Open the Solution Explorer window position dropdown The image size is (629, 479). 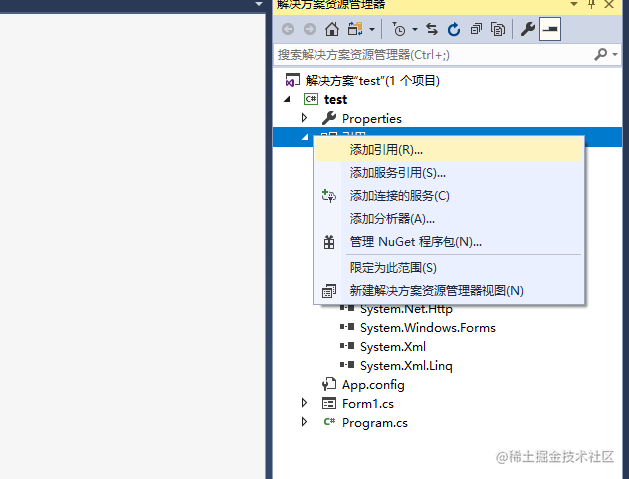click(x=574, y=4)
